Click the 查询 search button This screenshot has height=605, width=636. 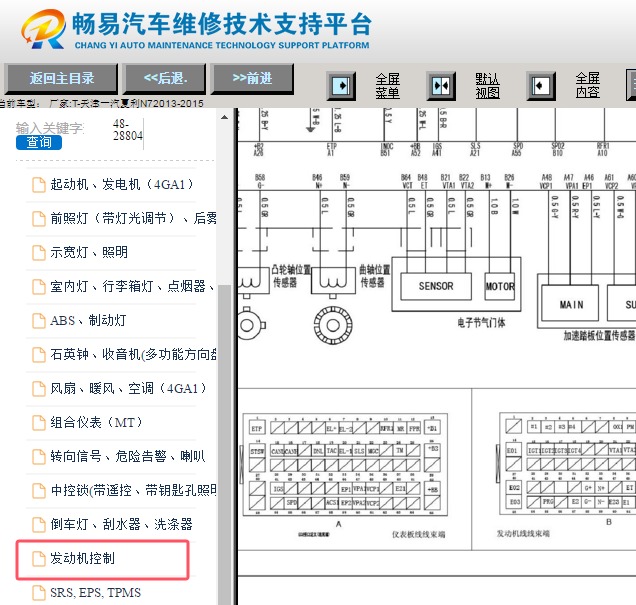[x=39, y=142]
